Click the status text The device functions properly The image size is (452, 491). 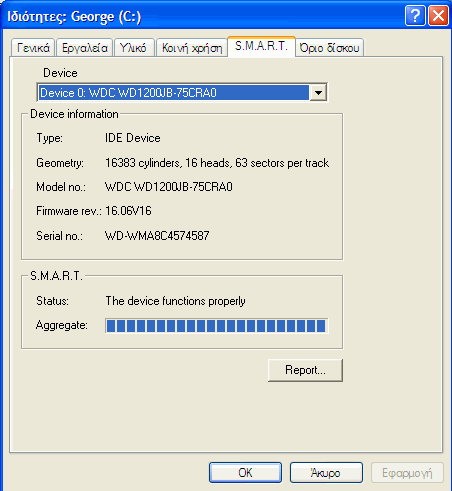(x=175, y=301)
